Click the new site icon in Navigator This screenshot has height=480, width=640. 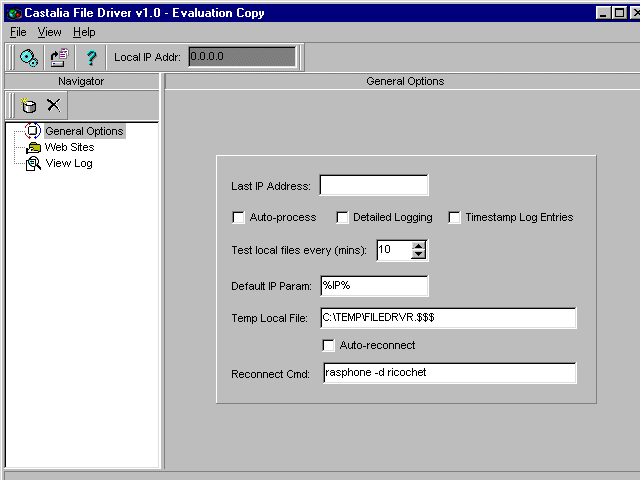(x=29, y=105)
